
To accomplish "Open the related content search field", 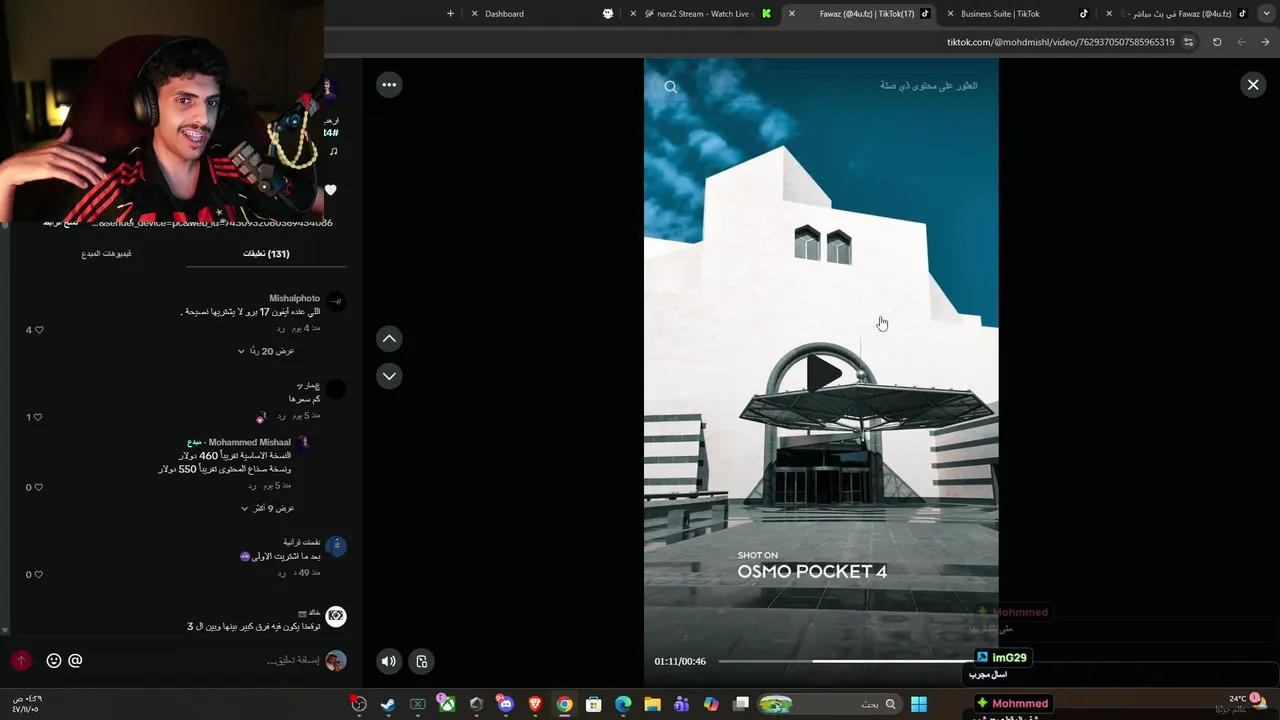I will 928,86.
